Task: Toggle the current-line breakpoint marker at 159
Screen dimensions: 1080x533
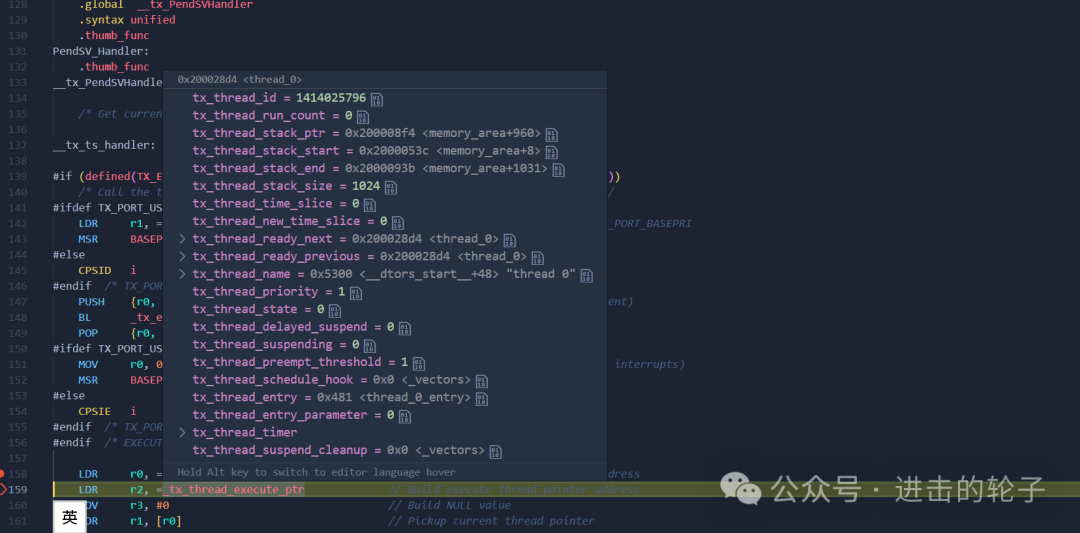Action: 3,490
